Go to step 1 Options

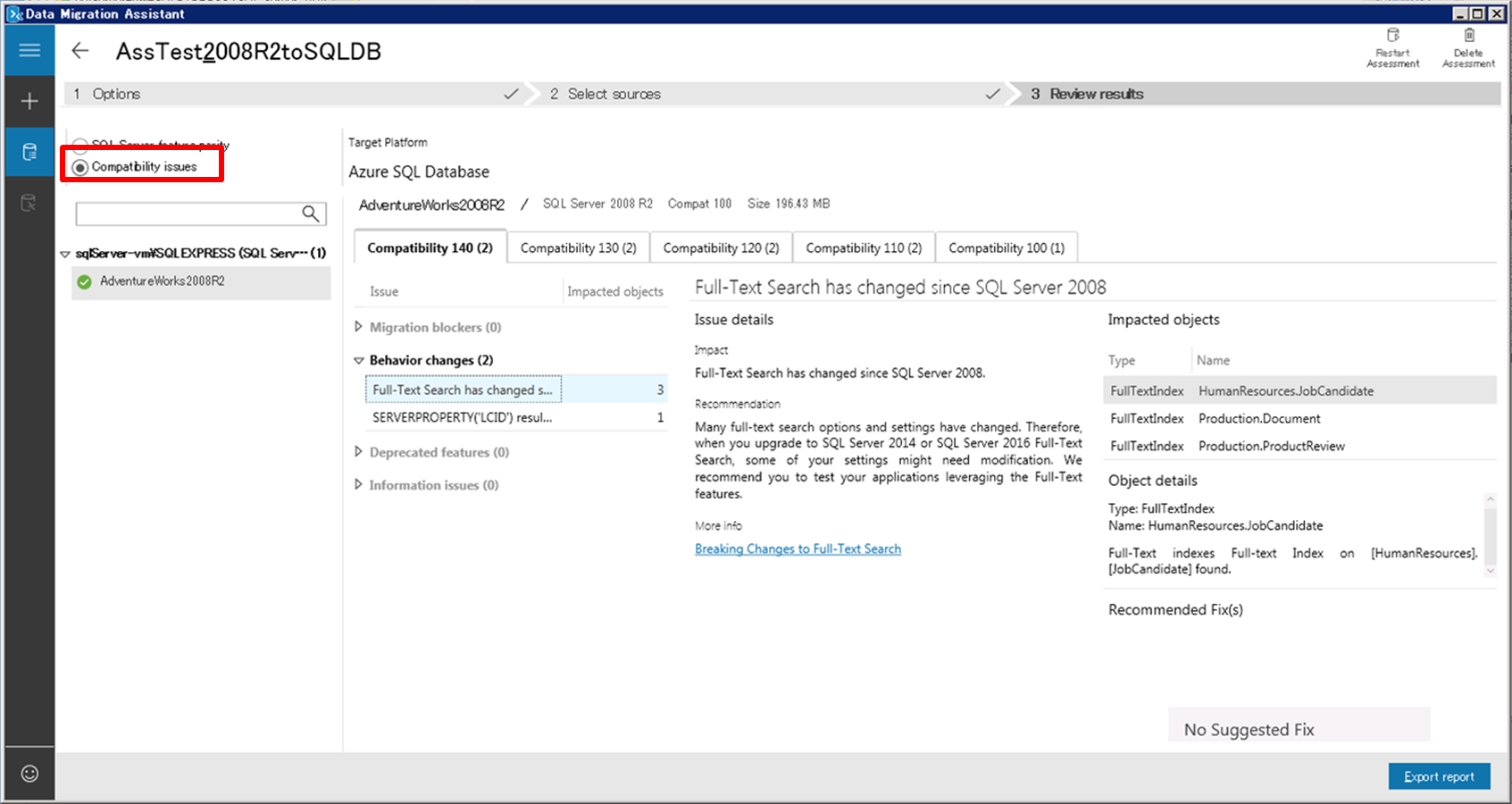tap(295, 94)
